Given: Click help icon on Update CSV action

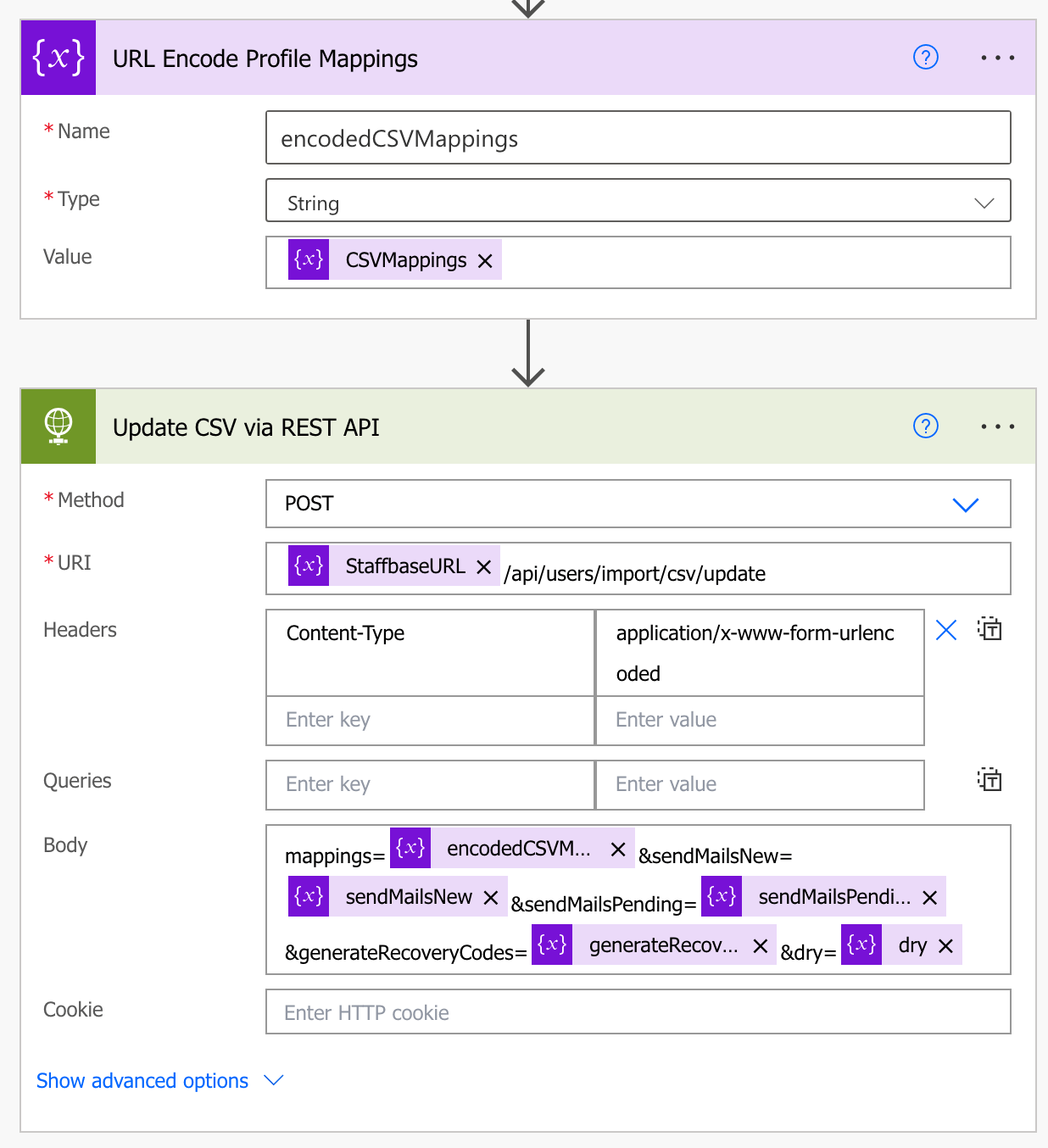Looking at the screenshot, I should point(925,426).
